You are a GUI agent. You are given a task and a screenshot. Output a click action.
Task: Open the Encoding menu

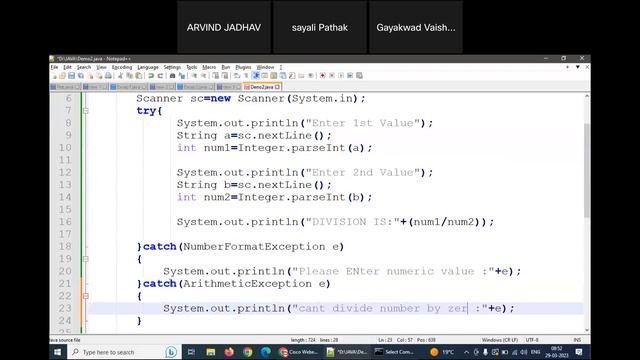coord(122,67)
